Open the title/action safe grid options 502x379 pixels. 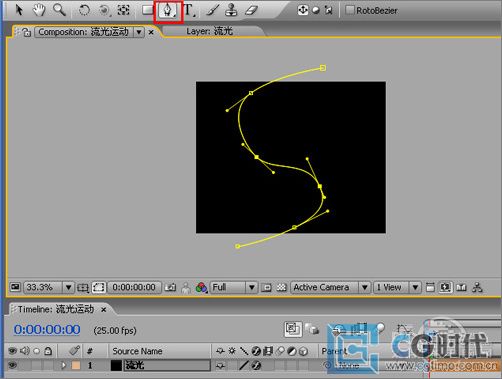(83, 287)
